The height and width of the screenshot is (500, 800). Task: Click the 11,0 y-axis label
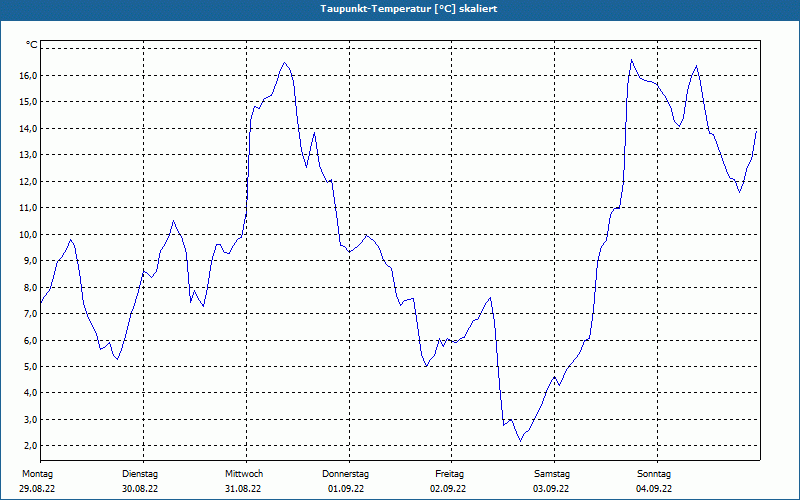tap(29, 208)
